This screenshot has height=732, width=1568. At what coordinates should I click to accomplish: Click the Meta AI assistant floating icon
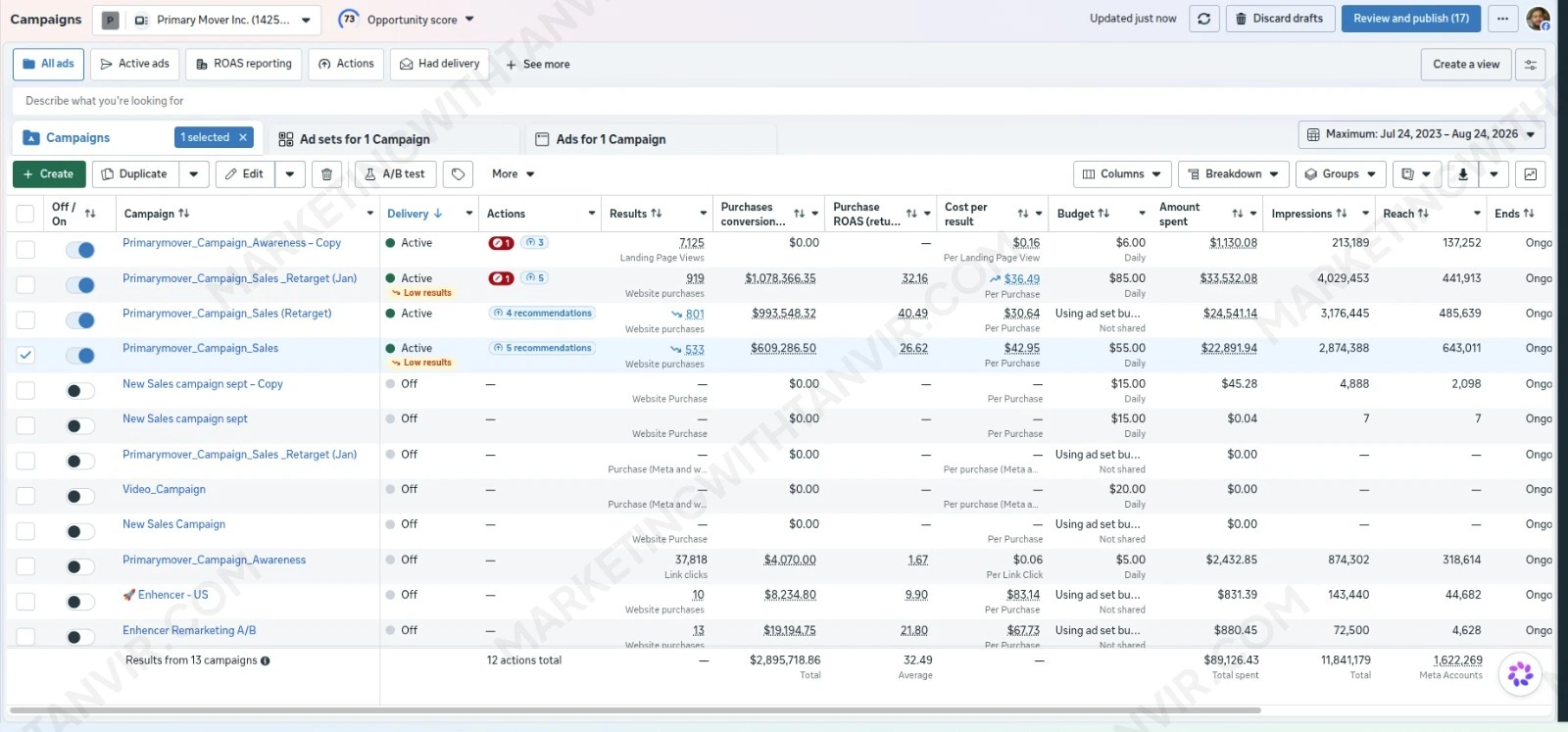(x=1521, y=674)
